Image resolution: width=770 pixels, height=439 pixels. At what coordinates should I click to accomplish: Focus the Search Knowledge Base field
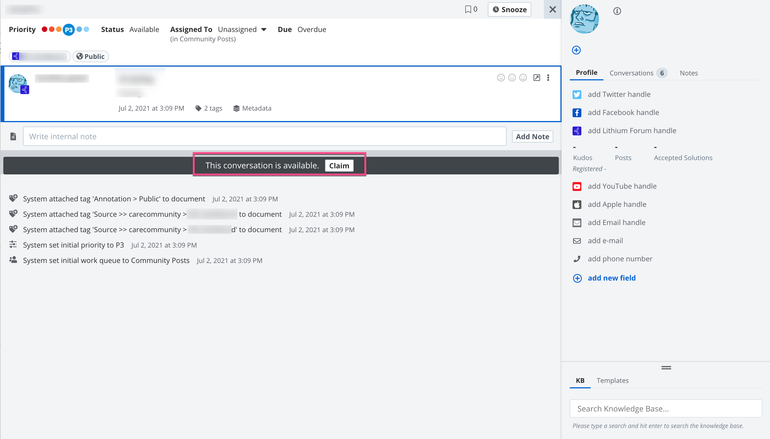[x=666, y=409]
